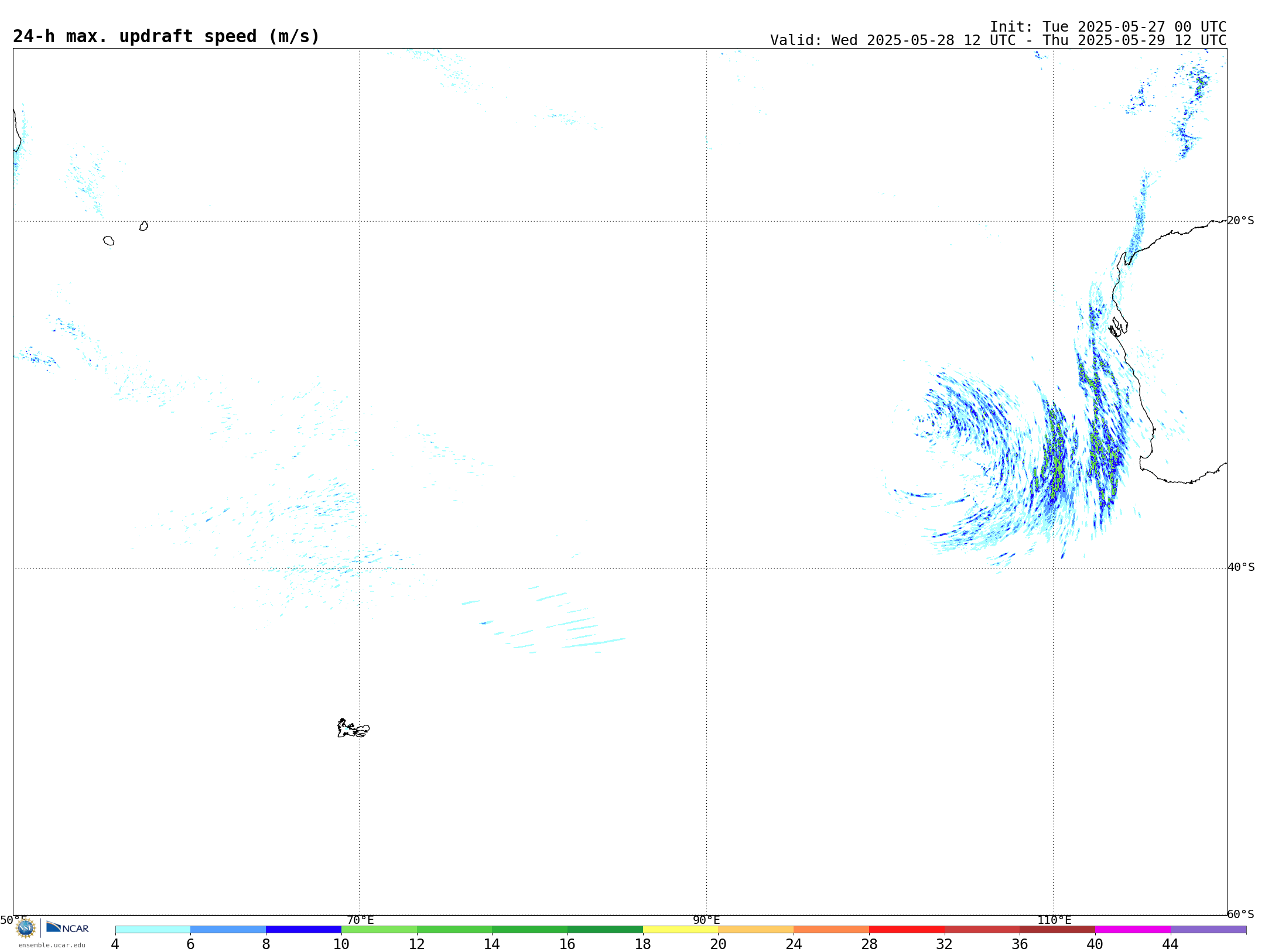Click the '40°S' latitude label
The width and height of the screenshot is (1265, 952).
[x=1241, y=567]
